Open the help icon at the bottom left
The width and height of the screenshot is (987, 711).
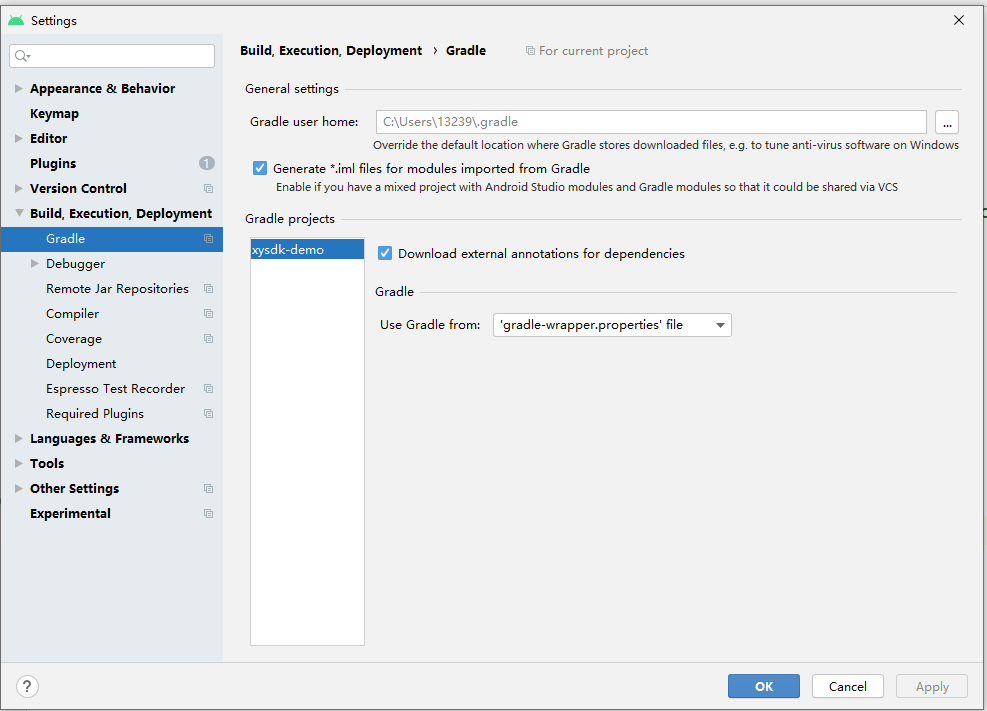[x=26, y=686]
